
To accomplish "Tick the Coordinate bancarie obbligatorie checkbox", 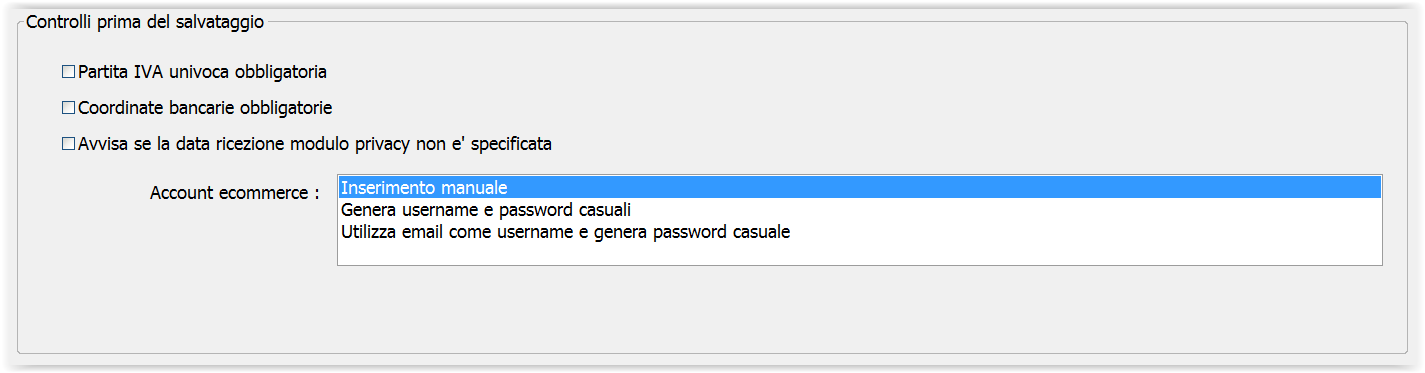I will (x=69, y=108).
